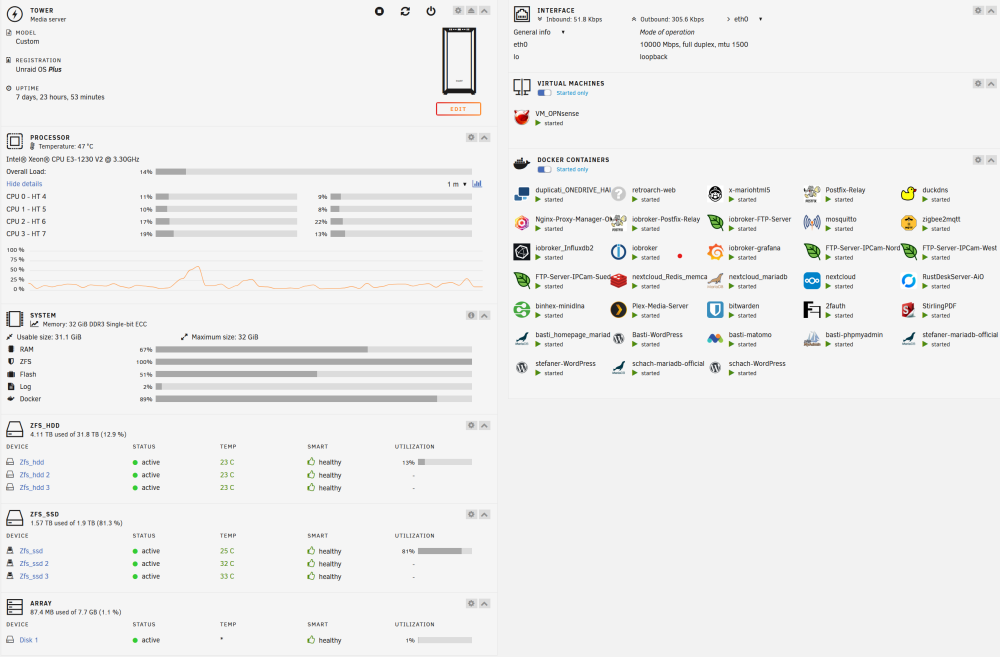This screenshot has width=1000, height=657.
Task: Click the Overall Load progress bar
Action: [314, 172]
